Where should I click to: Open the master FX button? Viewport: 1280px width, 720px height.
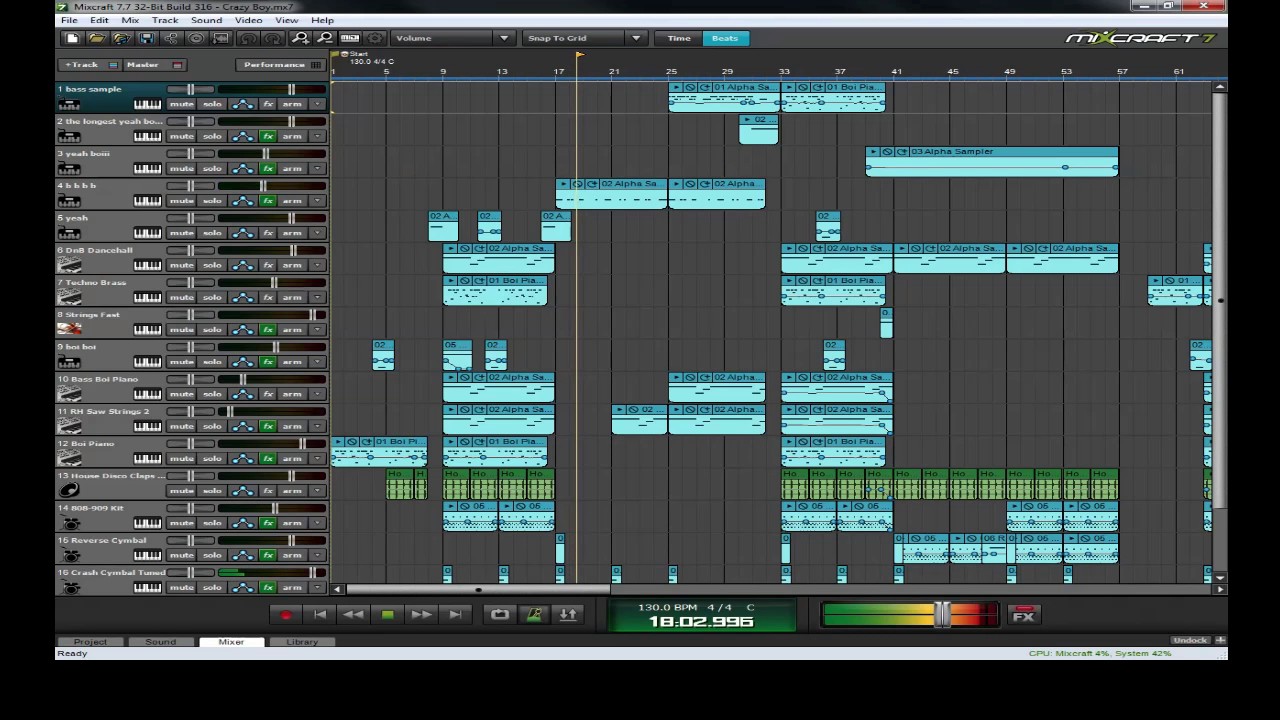point(1023,615)
